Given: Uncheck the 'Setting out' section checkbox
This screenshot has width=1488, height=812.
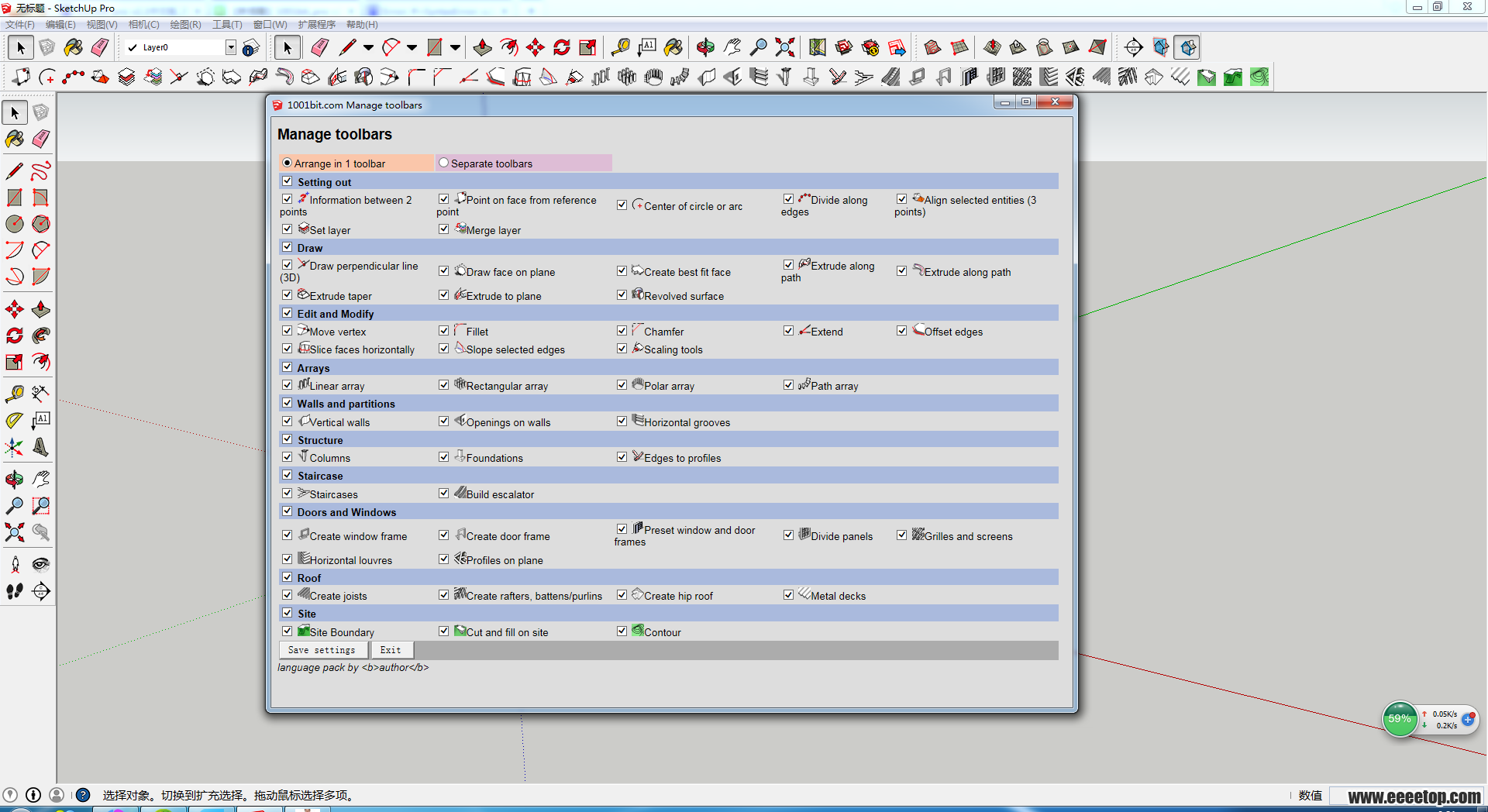Looking at the screenshot, I should pos(288,181).
